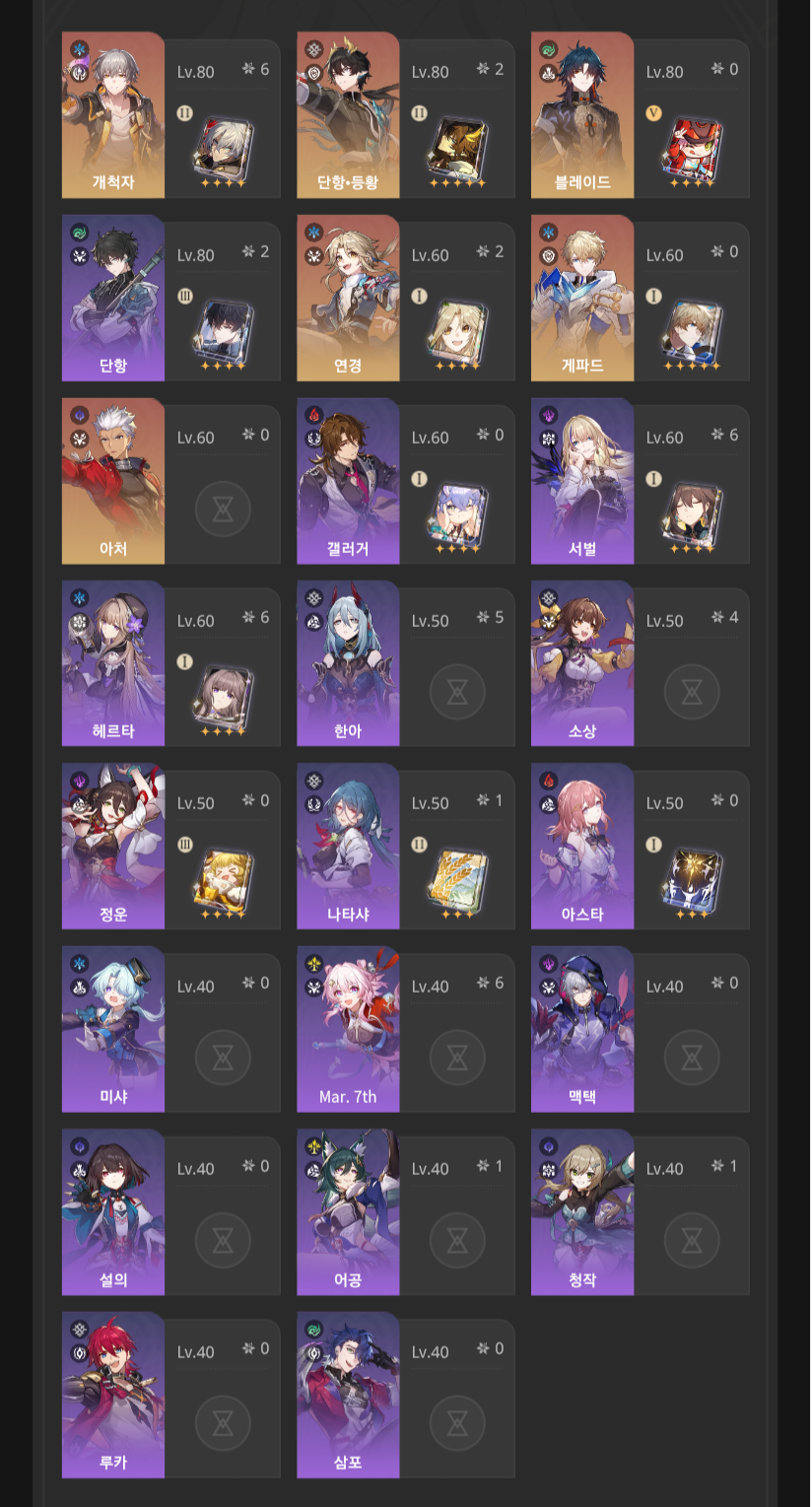Click the empty hourglass slot beside 한아
Screen dimensions: 812x1507
pyautogui.click(x=457, y=692)
